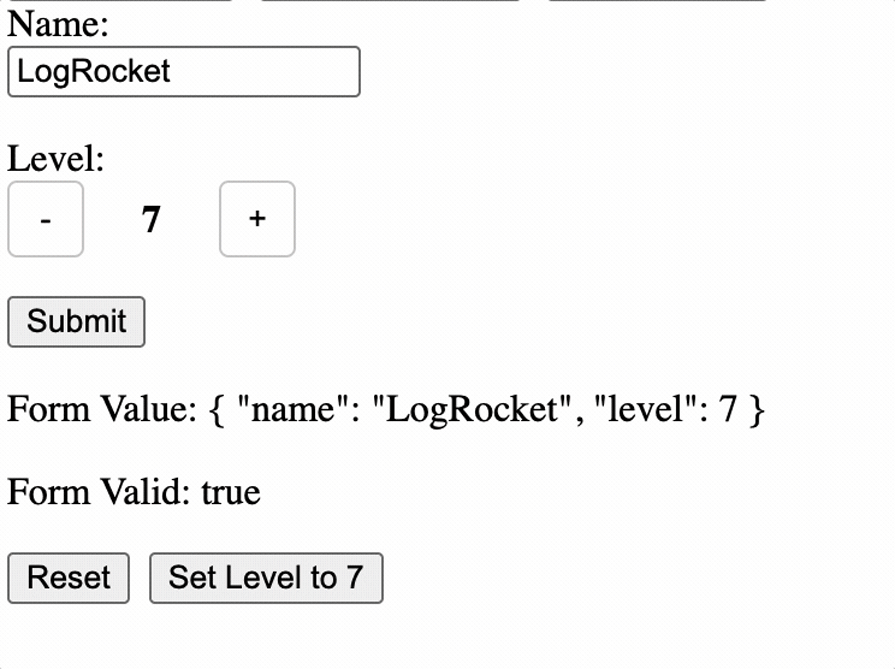This screenshot has height=669, width=895.
Task: Click the "Form Valid:" label text
Action: [100, 492]
